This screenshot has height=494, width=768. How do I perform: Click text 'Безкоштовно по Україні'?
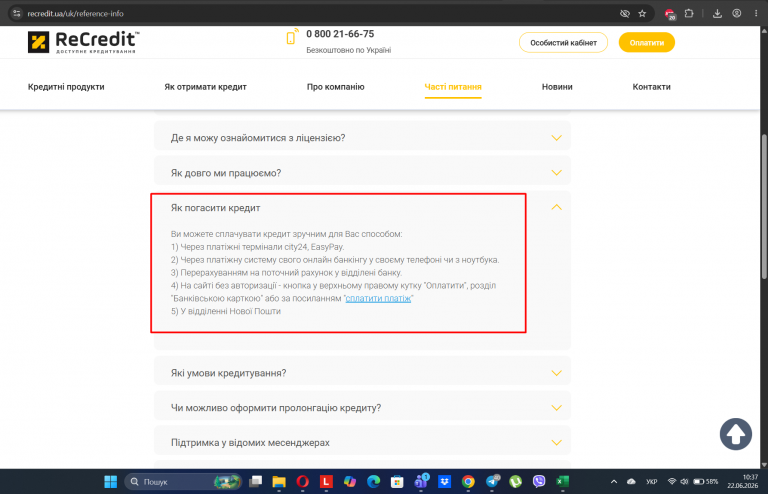349,50
